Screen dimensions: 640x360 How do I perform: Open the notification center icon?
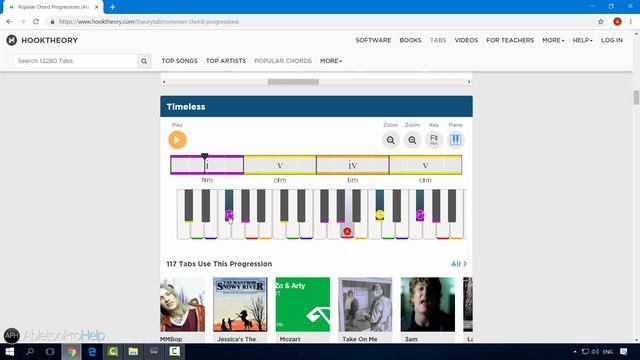point(624,351)
